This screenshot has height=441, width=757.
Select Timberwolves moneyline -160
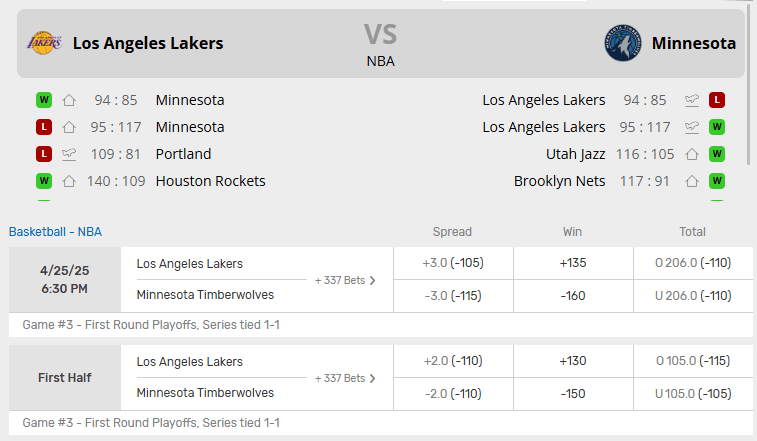click(573, 296)
